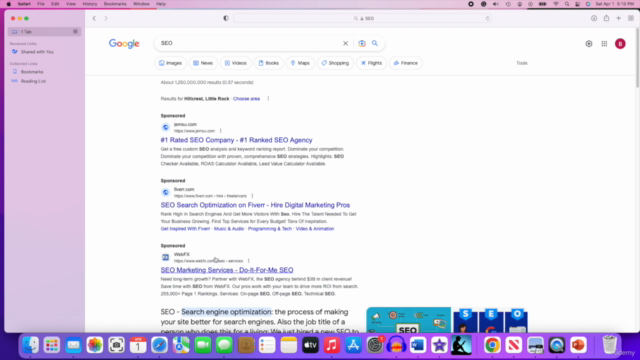This screenshot has width=640, height=360.
Task: Open Wi-Fi status in menu bar
Action: [556, 4]
